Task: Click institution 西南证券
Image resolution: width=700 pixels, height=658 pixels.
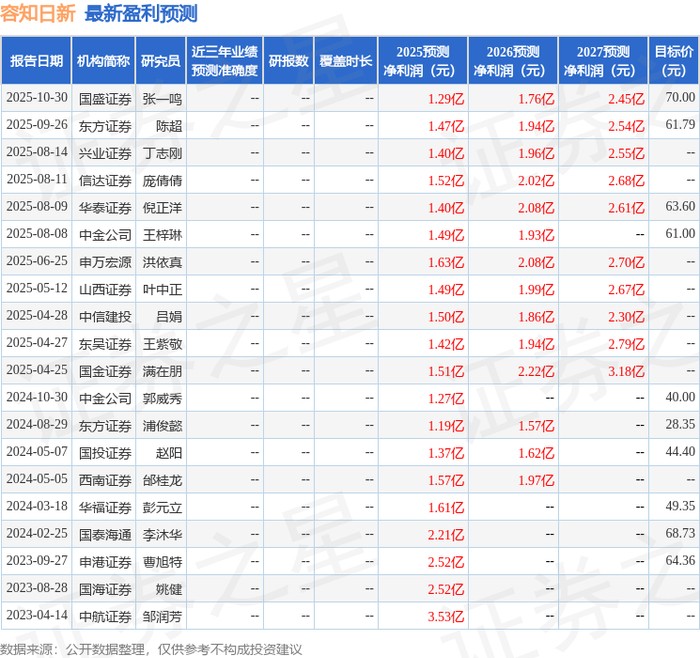Action: (105, 480)
